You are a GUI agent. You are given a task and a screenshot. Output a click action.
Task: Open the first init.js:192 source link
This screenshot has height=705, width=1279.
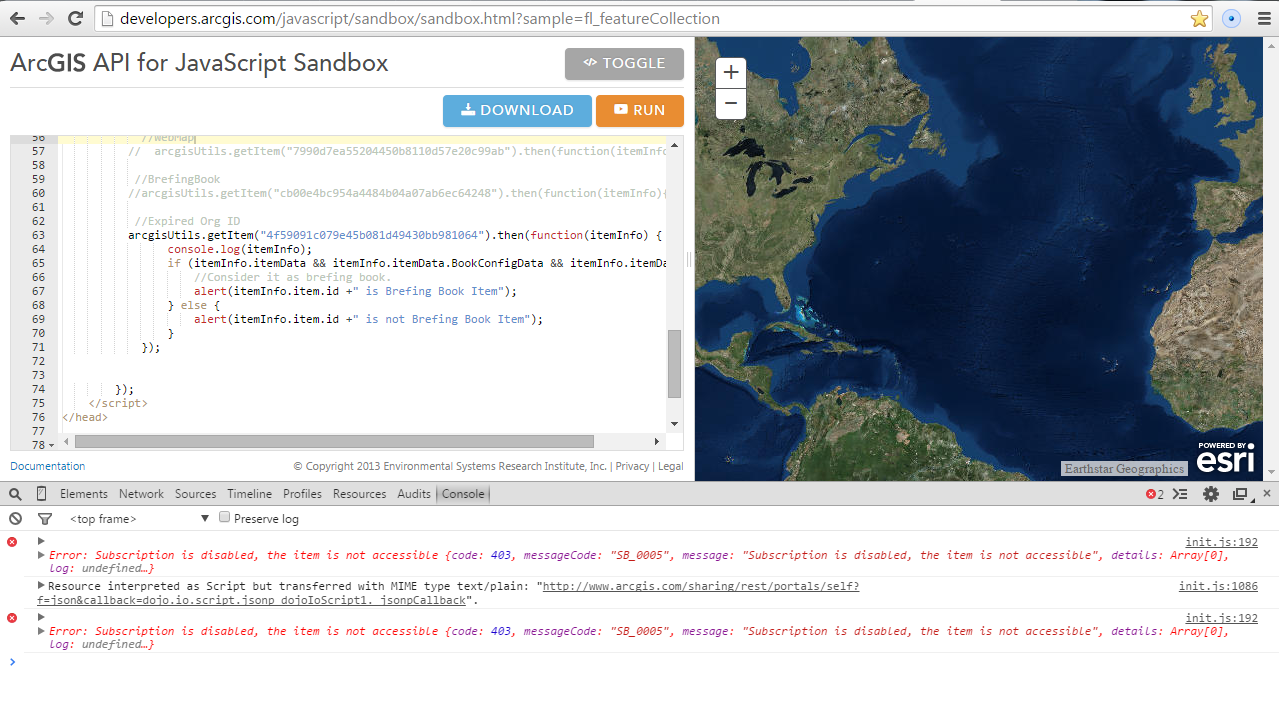tap(1221, 542)
